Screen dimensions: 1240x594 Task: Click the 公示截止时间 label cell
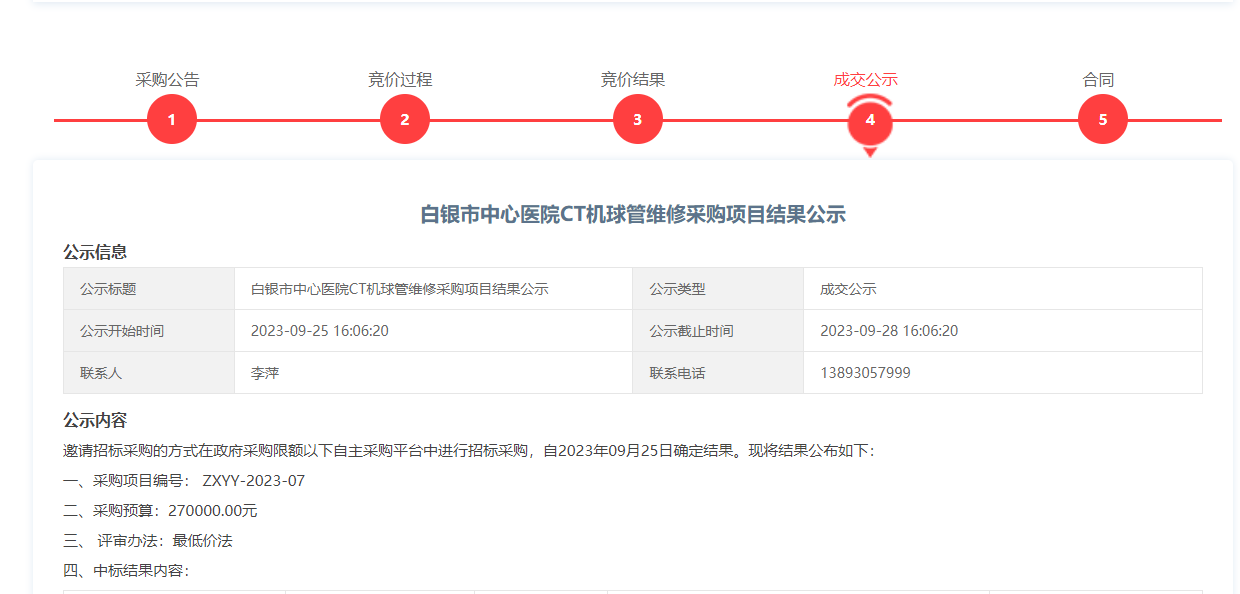tap(718, 331)
